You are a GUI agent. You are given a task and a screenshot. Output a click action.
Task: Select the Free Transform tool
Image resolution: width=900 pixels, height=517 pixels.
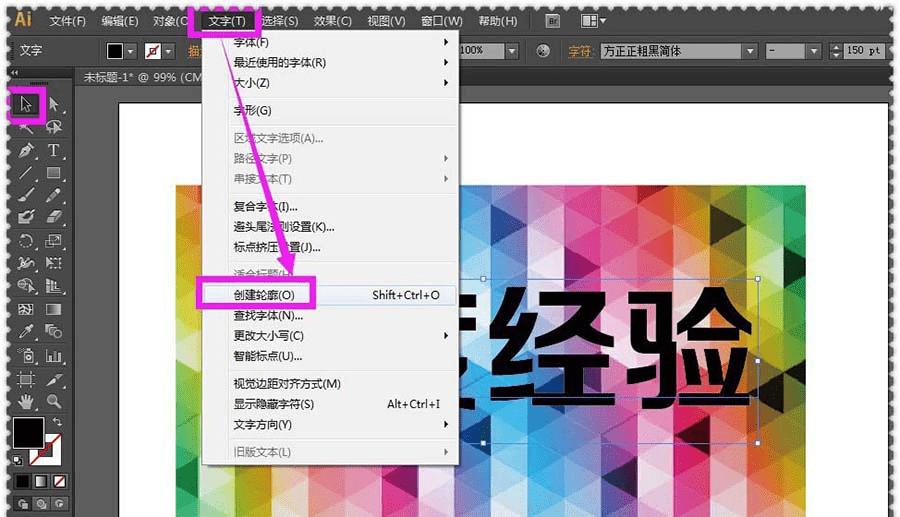click(x=53, y=263)
